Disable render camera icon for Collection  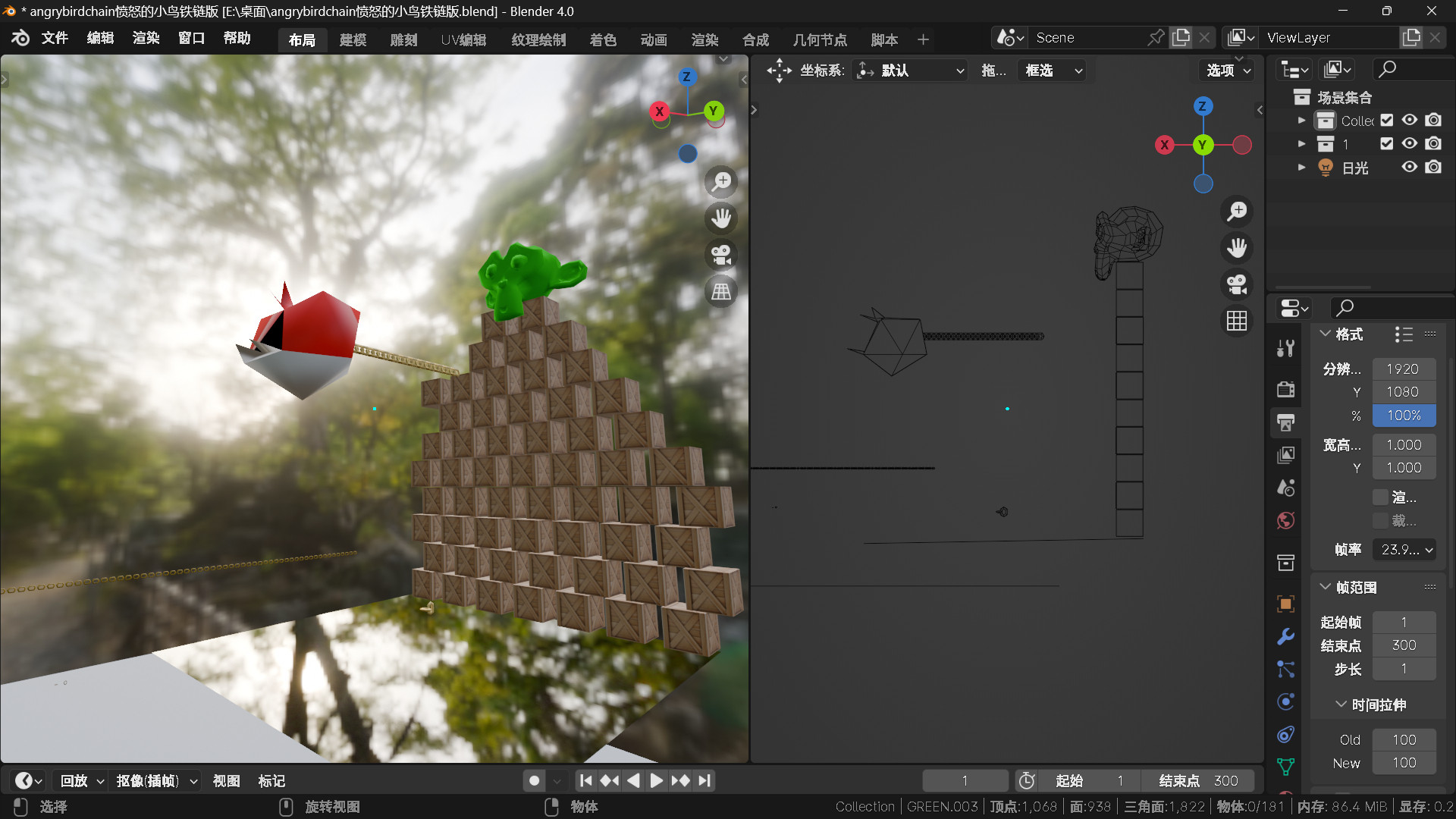(x=1433, y=120)
